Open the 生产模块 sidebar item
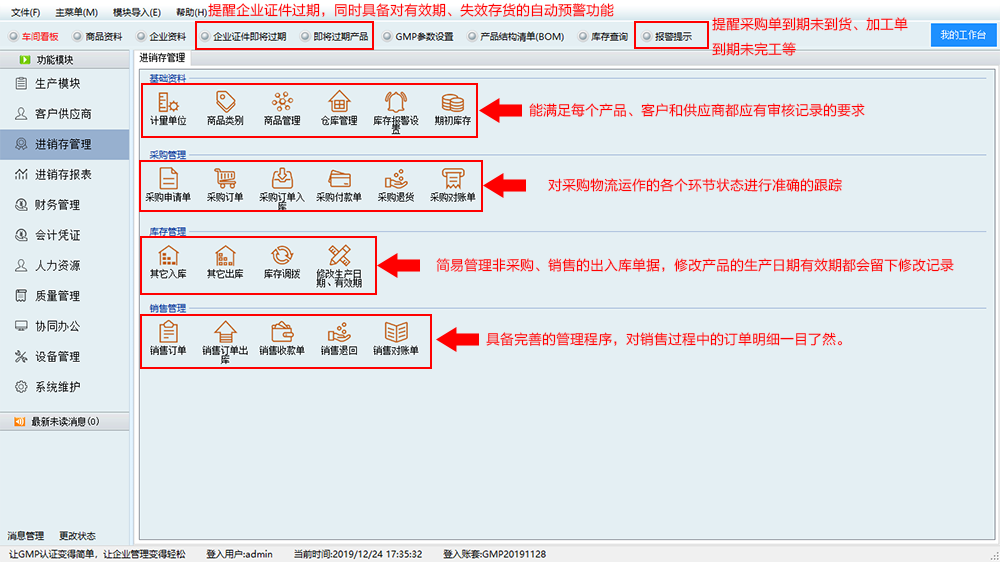Image resolution: width=1000 pixels, height=562 pixels. click(x=64, y=84)
